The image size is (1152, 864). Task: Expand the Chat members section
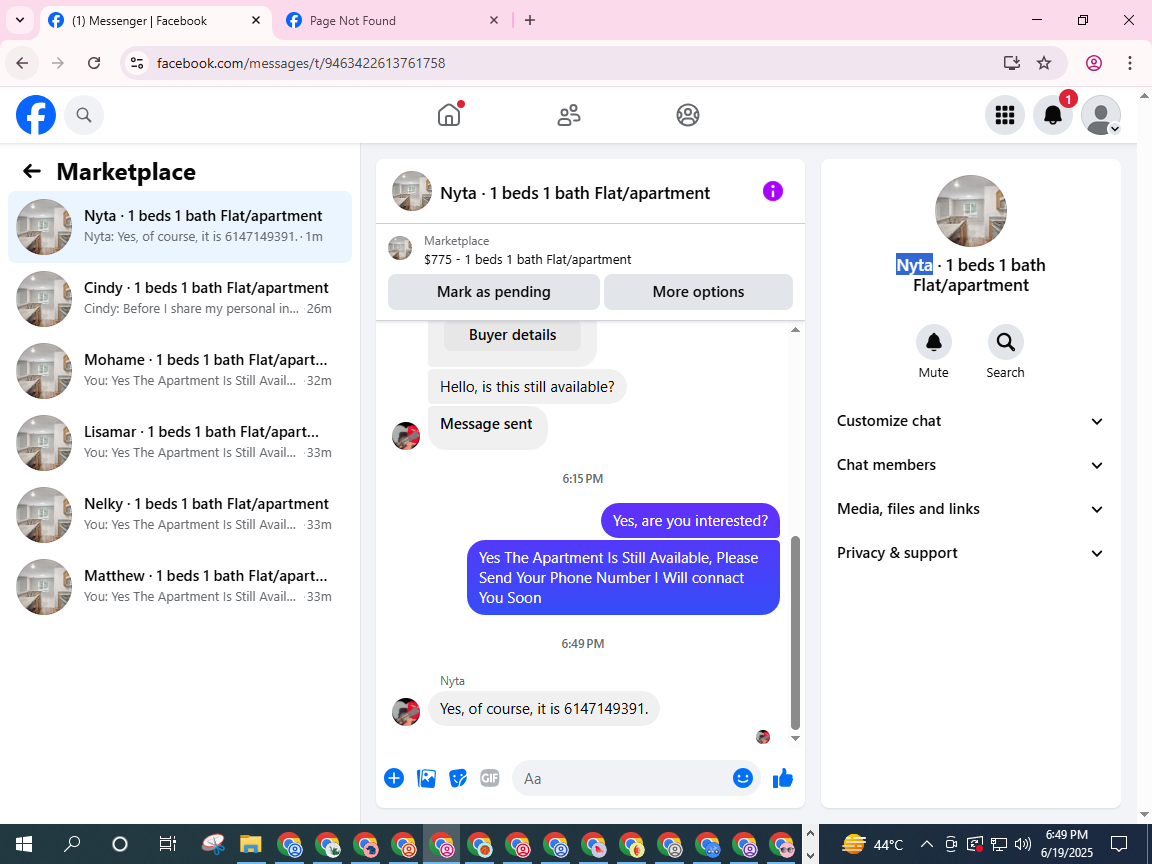coord(970,465)
